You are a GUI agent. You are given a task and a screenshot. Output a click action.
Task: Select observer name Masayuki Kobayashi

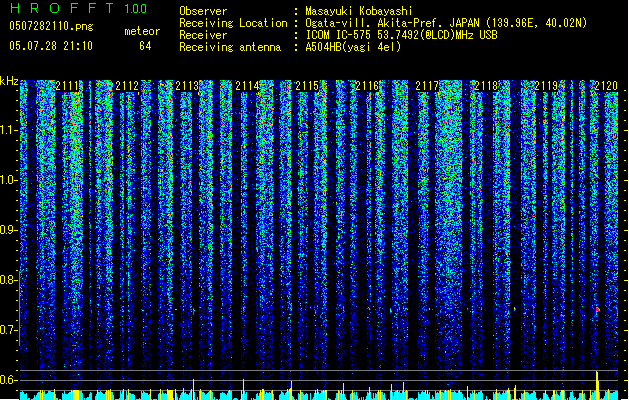[x=359, y=11]
